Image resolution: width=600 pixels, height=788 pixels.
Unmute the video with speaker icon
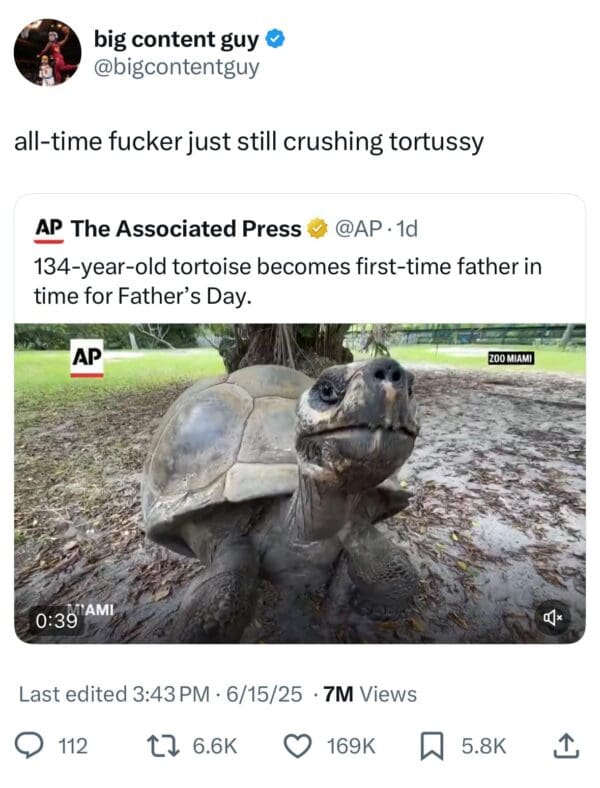coord(551,619)
